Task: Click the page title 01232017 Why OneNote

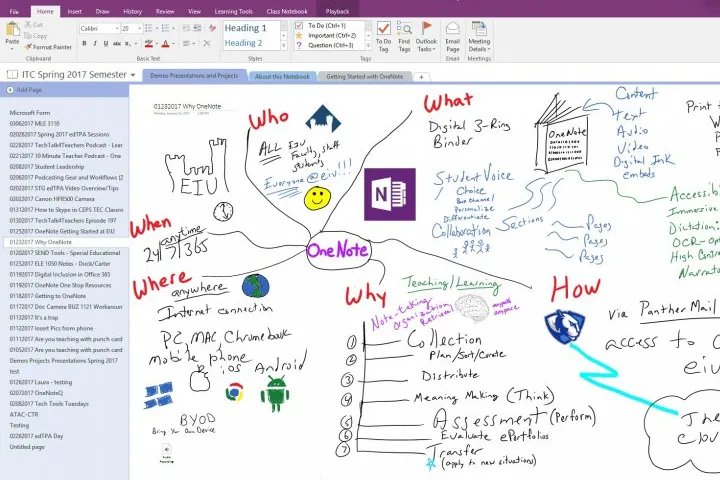Action: (187, 106)
